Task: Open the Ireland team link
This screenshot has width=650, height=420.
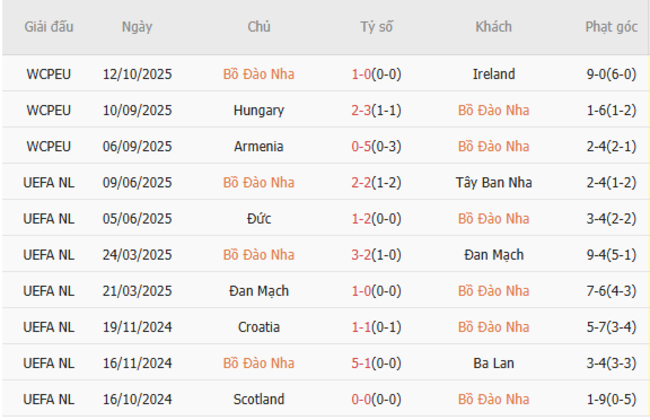Action: (x=493, y=74)
